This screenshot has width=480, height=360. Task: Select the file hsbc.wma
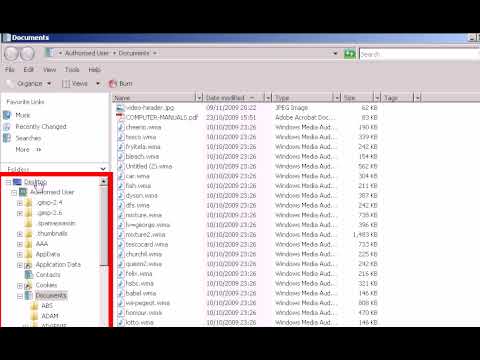coord(139,283)
